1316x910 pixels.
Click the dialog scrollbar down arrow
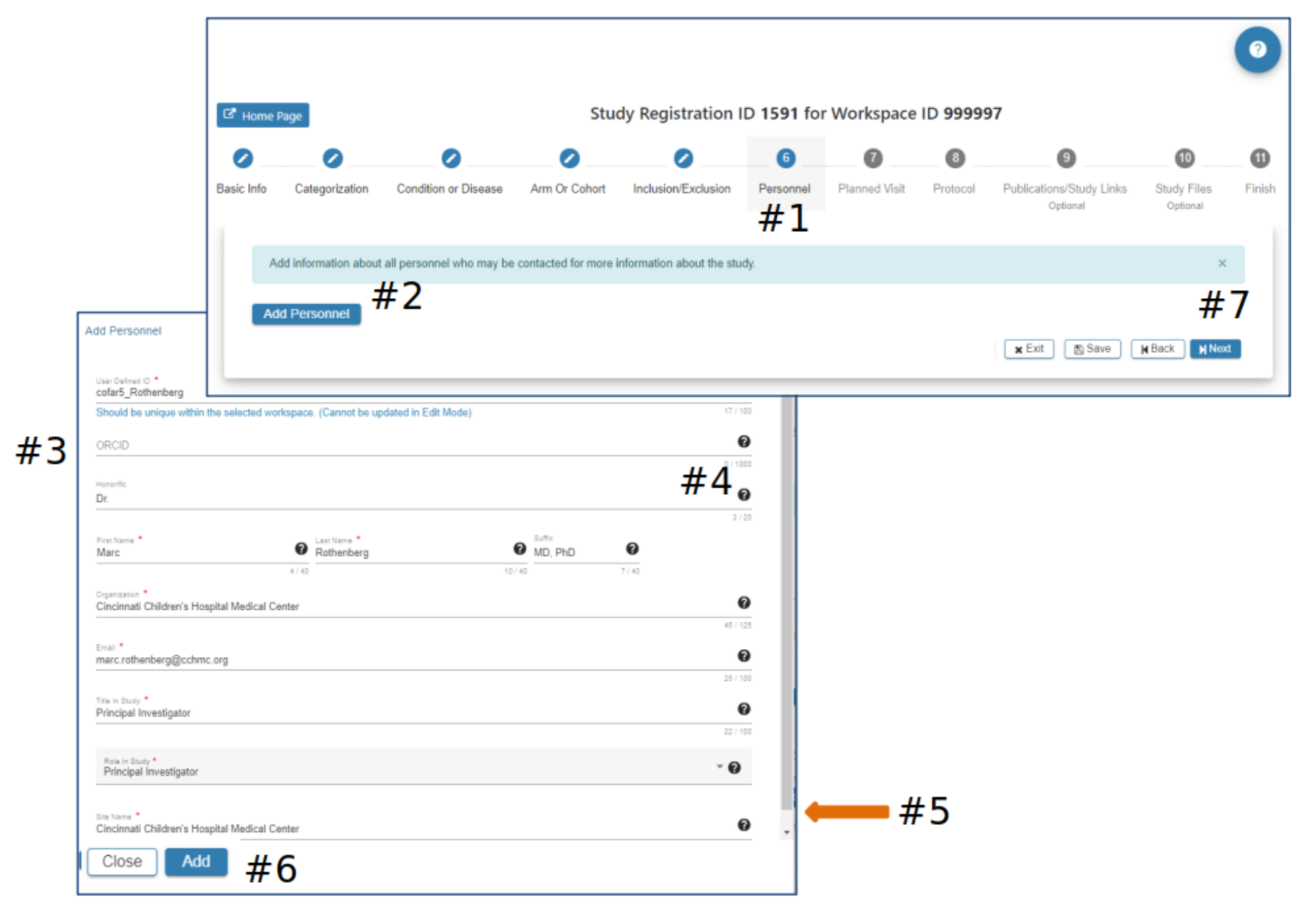pyautogui.click(x=787, y=832)
